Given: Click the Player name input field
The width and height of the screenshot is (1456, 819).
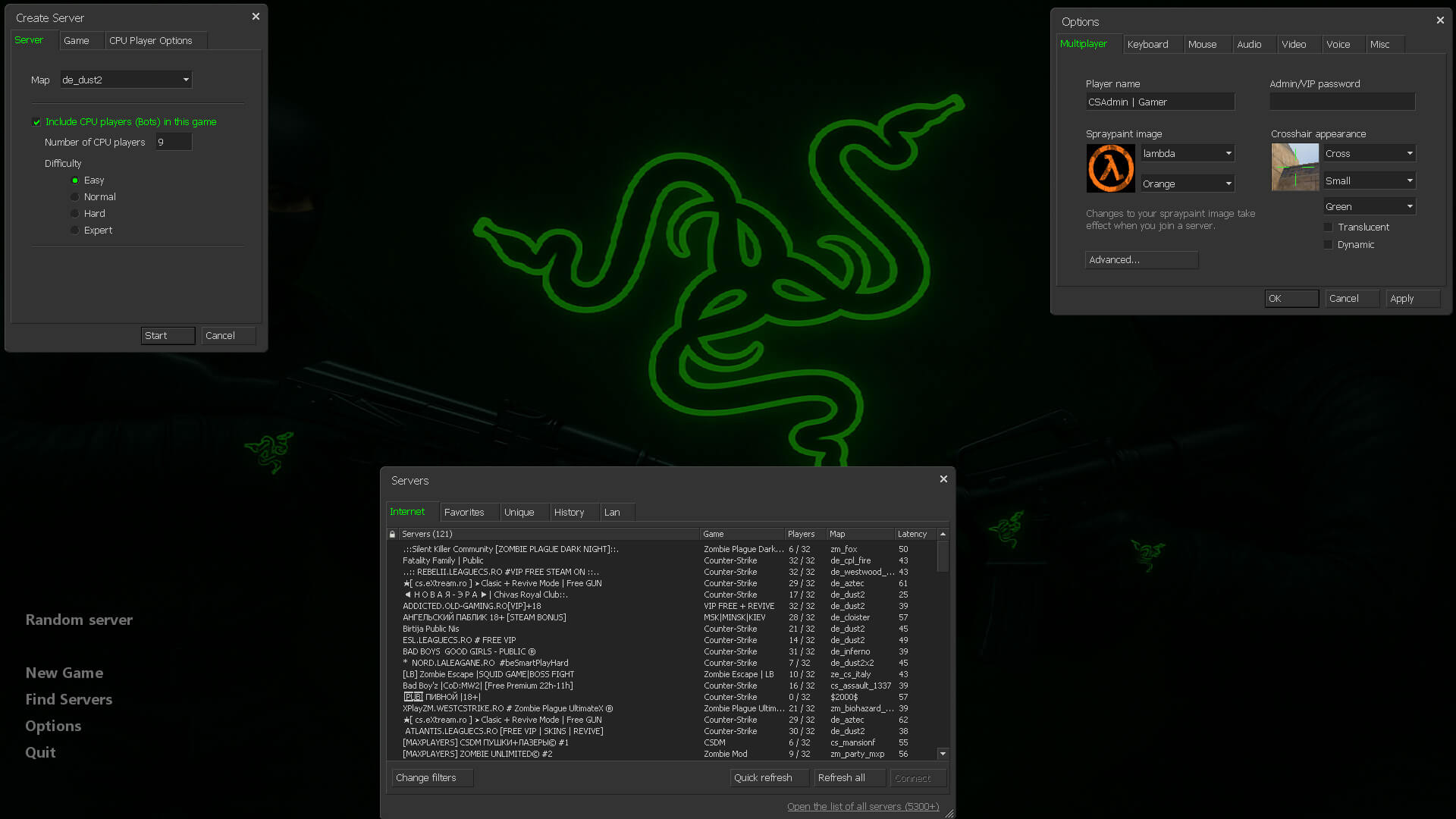Looking at the screenshot, I should click(x=1159, y=102).
